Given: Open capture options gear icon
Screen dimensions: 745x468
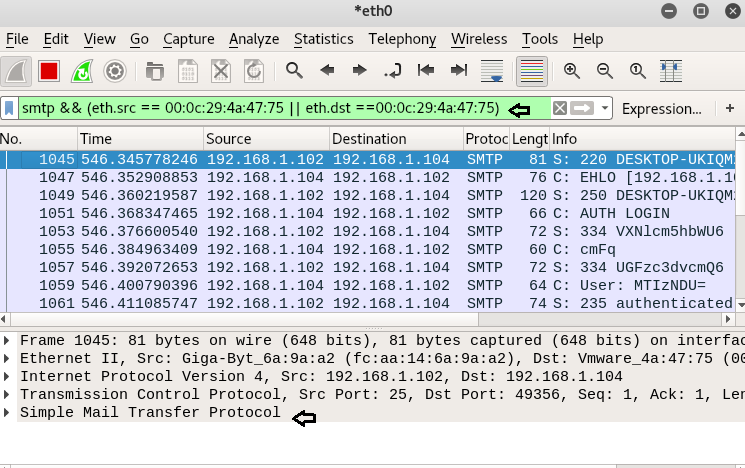Looking at the screenshot, I should [115, 72].
